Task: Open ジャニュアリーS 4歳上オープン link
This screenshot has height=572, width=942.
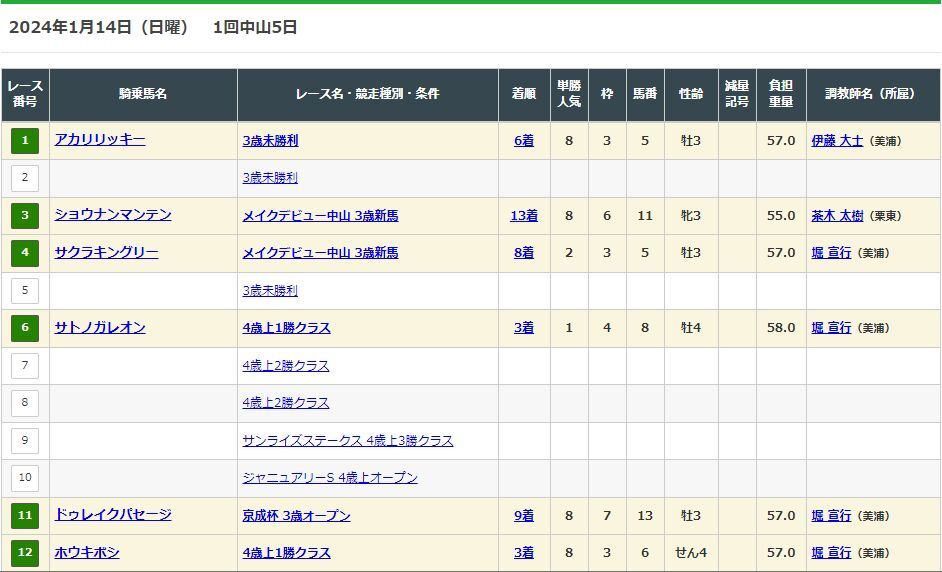Action: (330, 478)
